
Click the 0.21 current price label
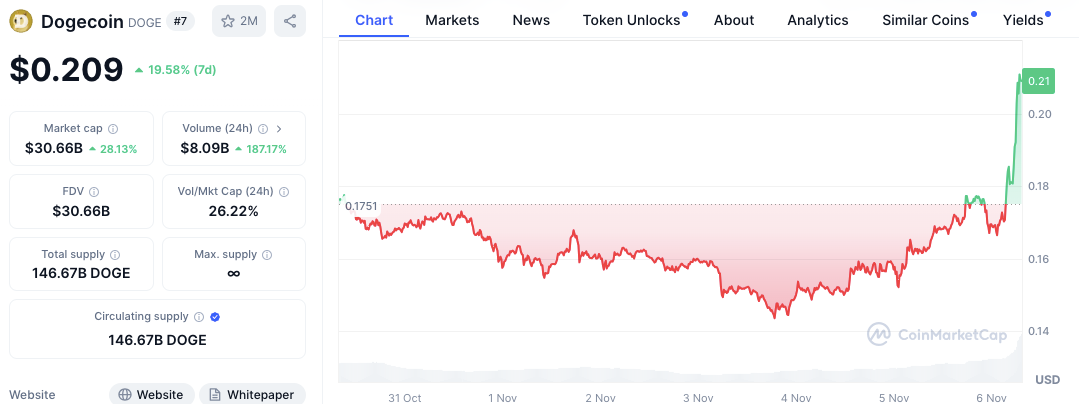tap(1037, 81)
